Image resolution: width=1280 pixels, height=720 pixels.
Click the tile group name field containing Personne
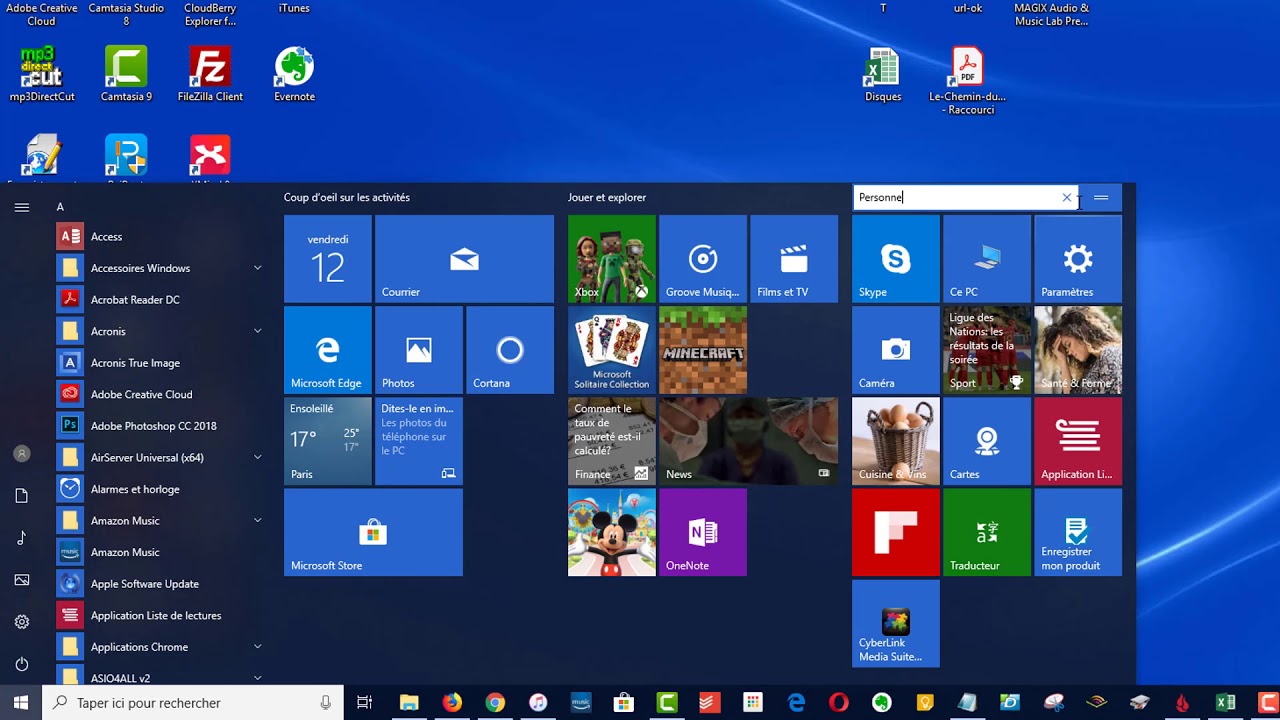(x=966, y=198)
